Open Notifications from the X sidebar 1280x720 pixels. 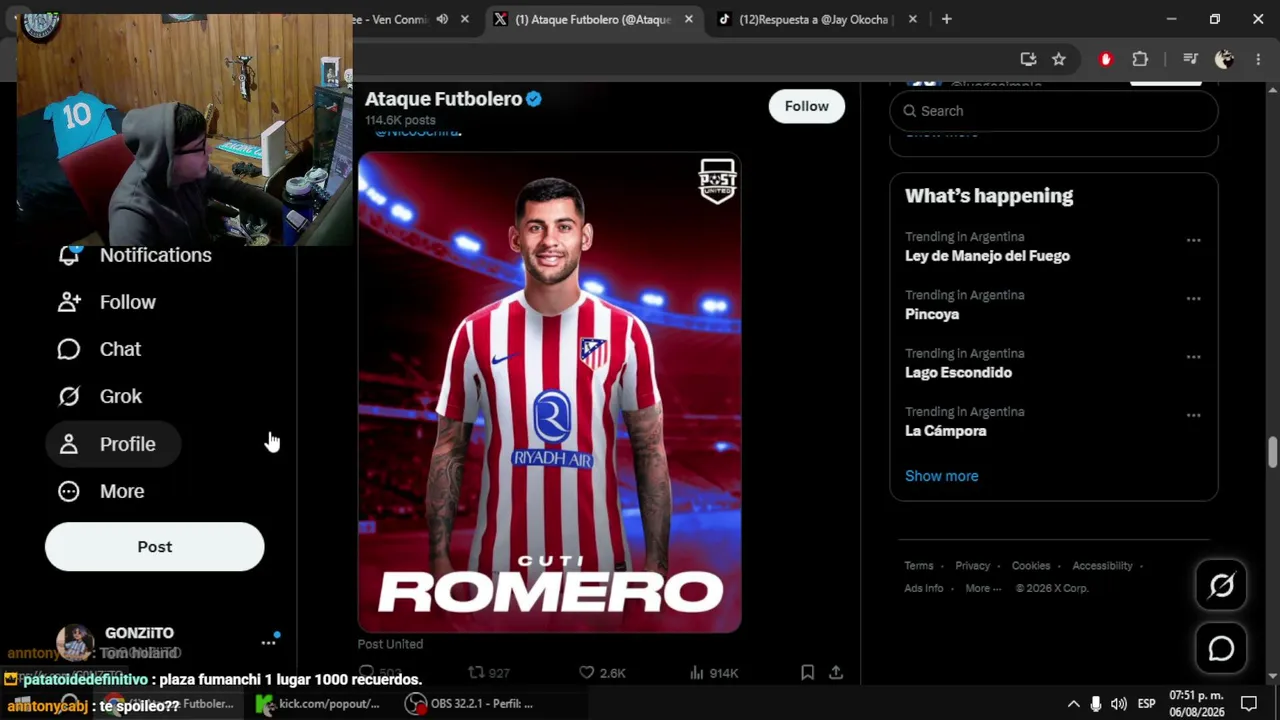pyautogui.click(x=136, y=255)
